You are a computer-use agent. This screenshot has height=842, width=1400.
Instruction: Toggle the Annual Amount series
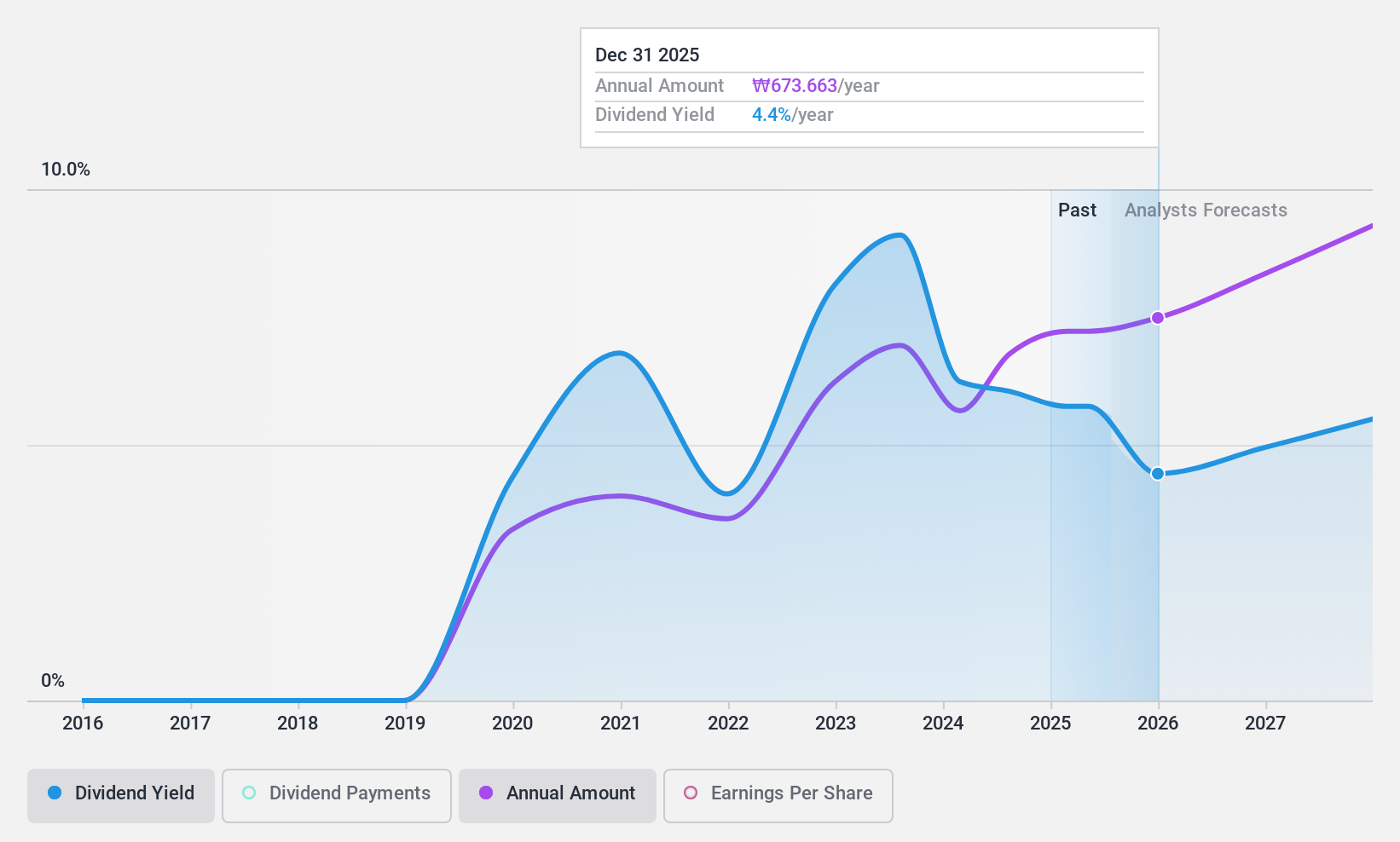[558, 796]
